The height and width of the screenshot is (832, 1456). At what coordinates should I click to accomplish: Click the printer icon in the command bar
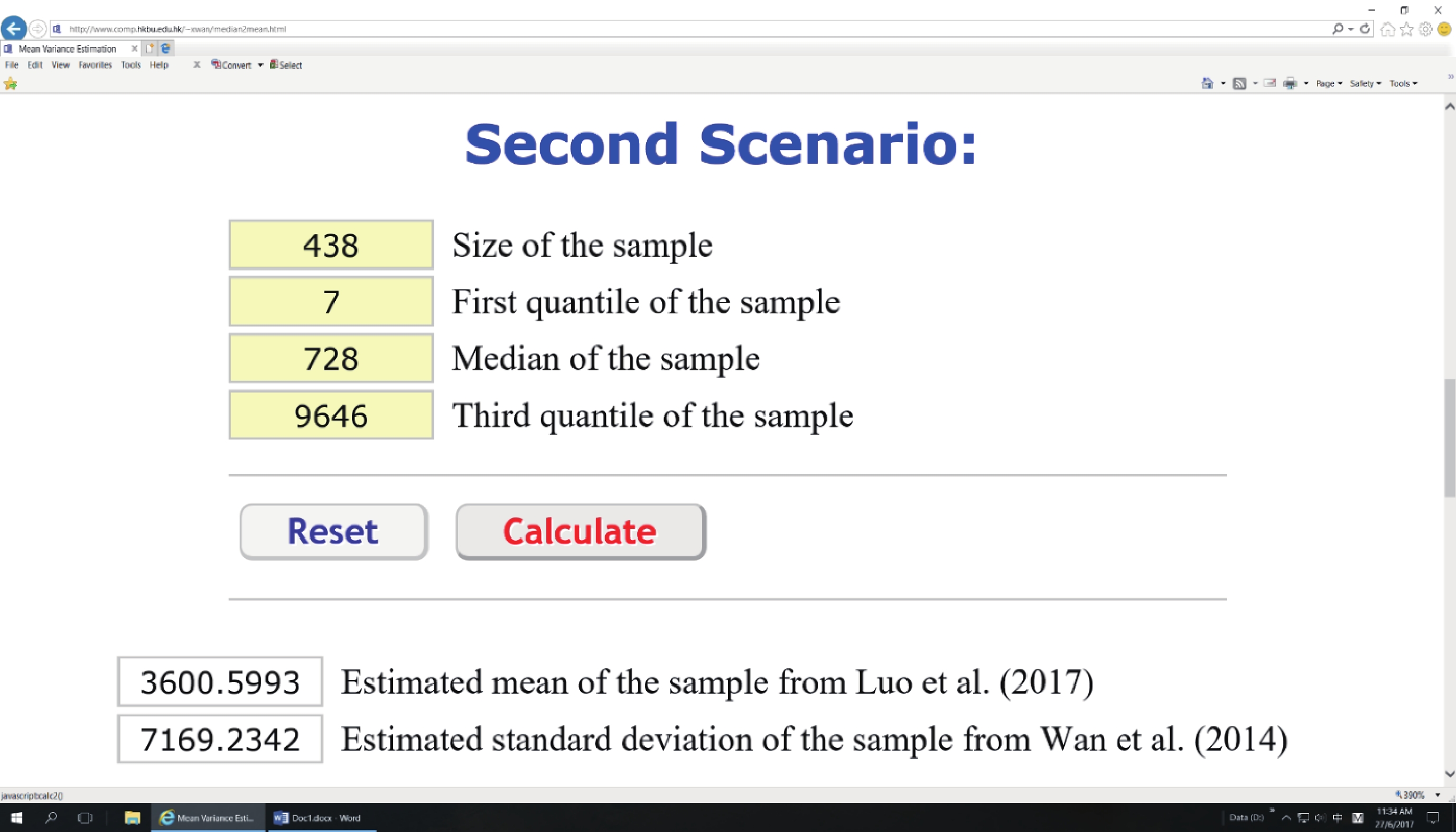click(1290, 83)
